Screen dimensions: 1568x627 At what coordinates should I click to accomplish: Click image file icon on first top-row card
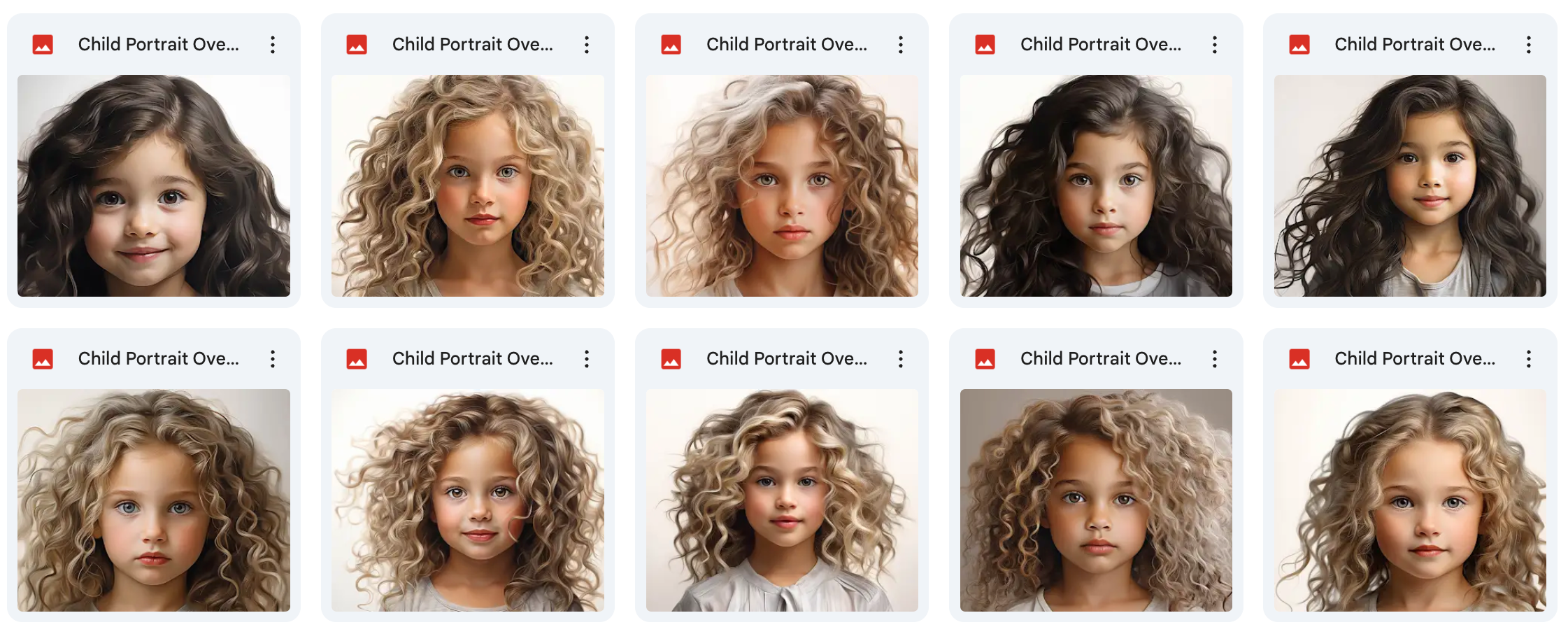pos(43,45)
